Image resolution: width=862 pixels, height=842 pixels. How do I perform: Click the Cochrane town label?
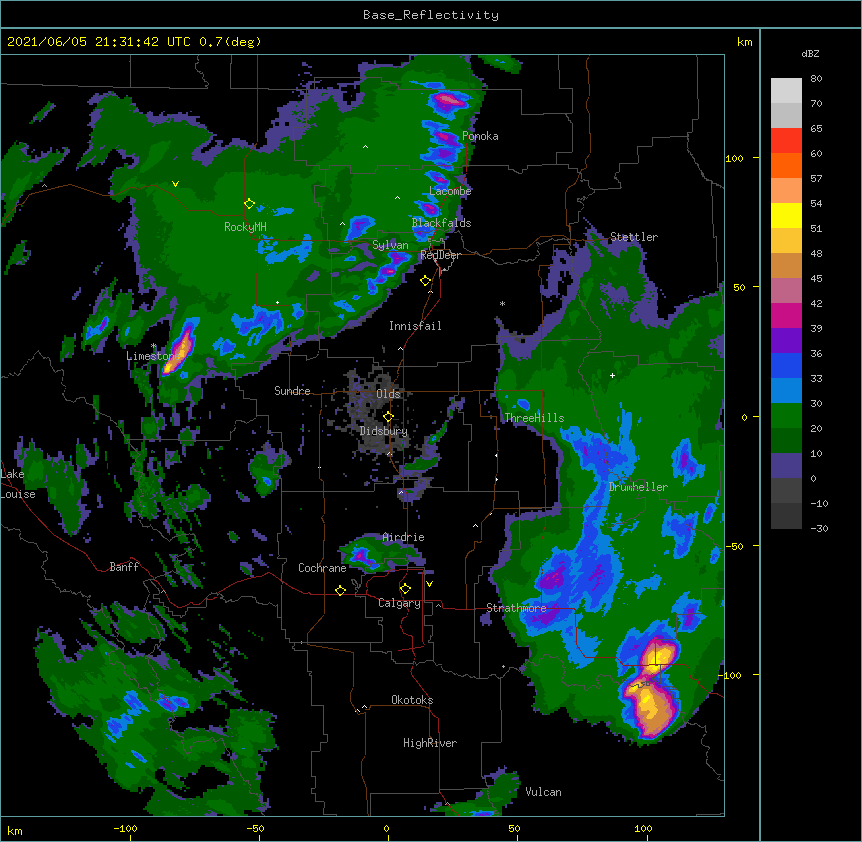pyautogui.click(x=322, y=568)
